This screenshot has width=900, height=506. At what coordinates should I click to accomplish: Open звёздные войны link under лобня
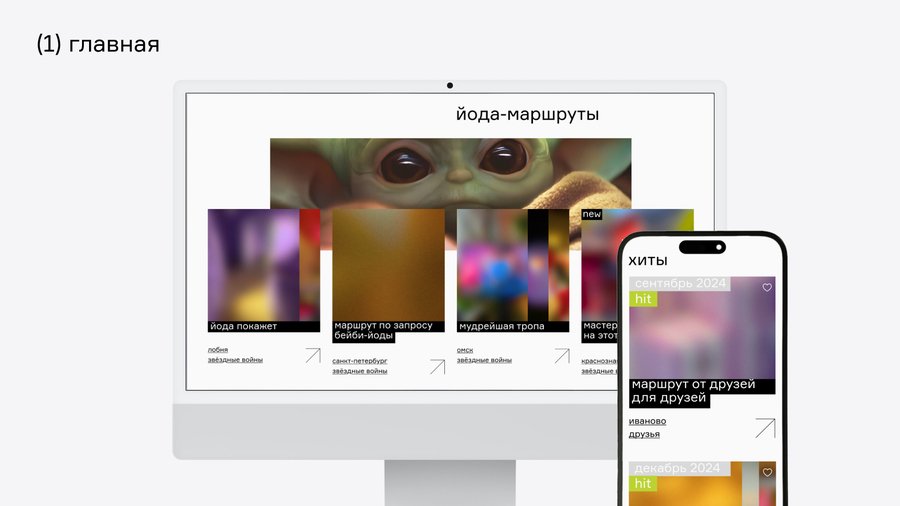235,360
